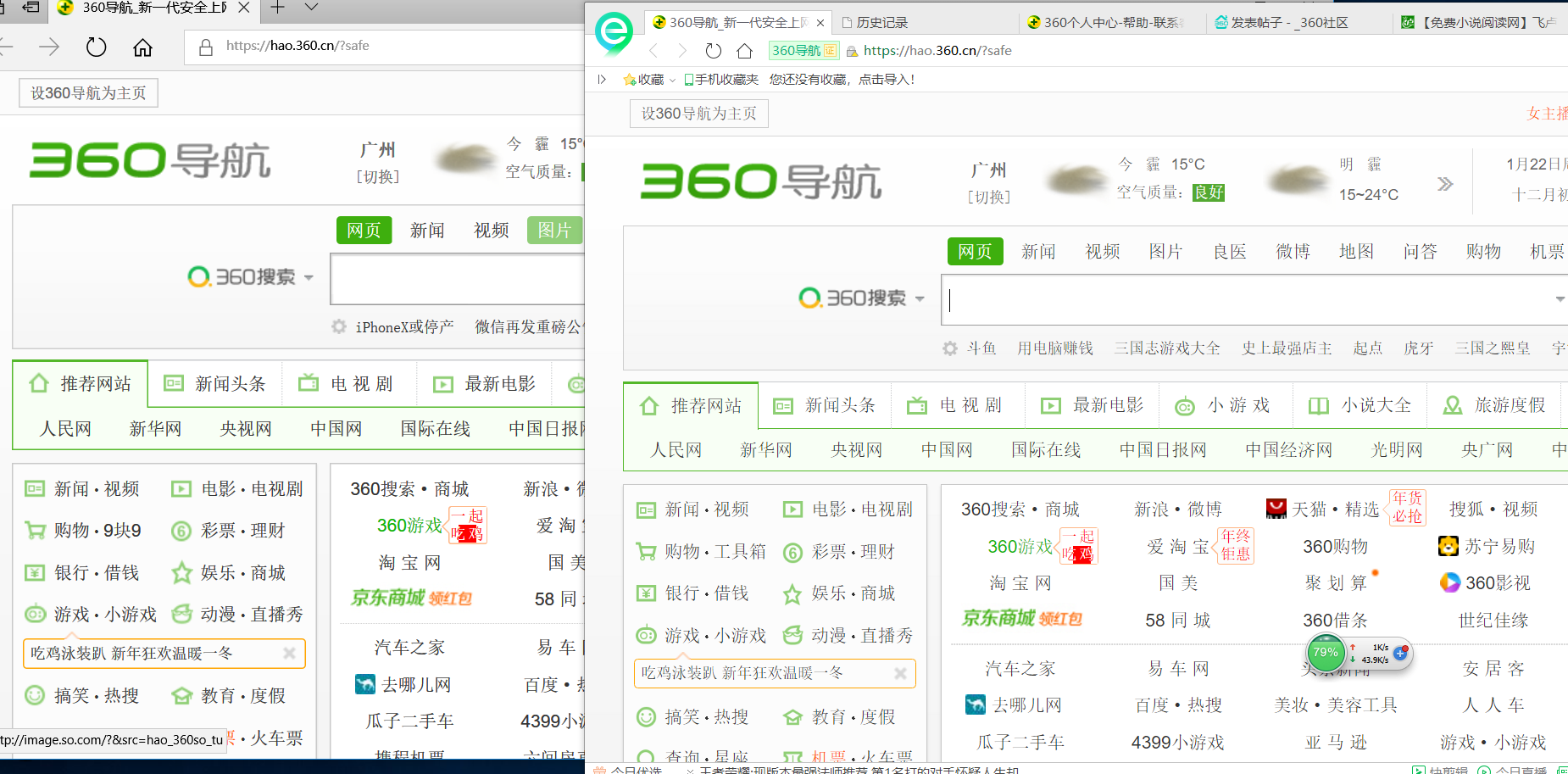
Task: Expand weather forecast double chevron
Action: click(1445, 184)
